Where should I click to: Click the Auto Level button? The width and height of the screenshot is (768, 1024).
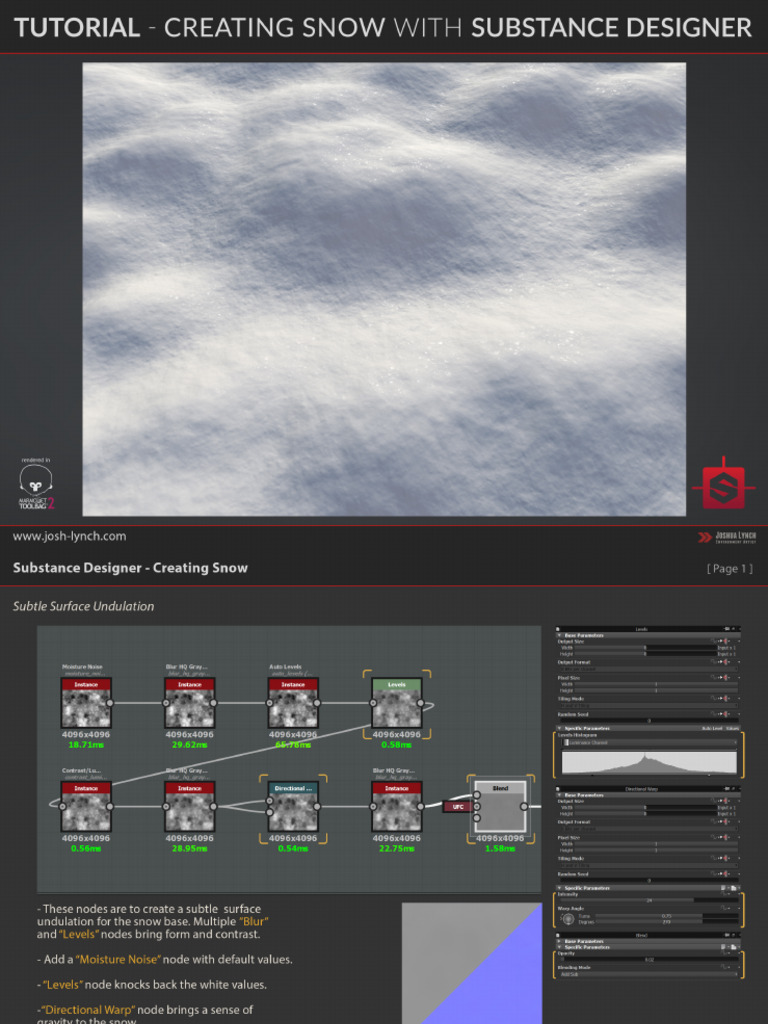click(x=712, y=728)
